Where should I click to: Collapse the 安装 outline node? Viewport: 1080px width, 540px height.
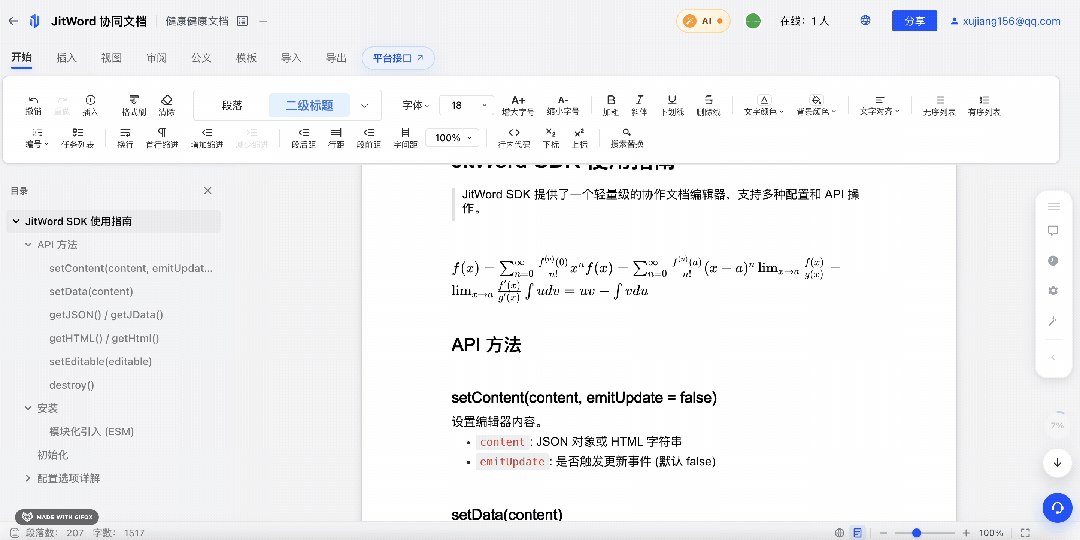coord(28,408)
